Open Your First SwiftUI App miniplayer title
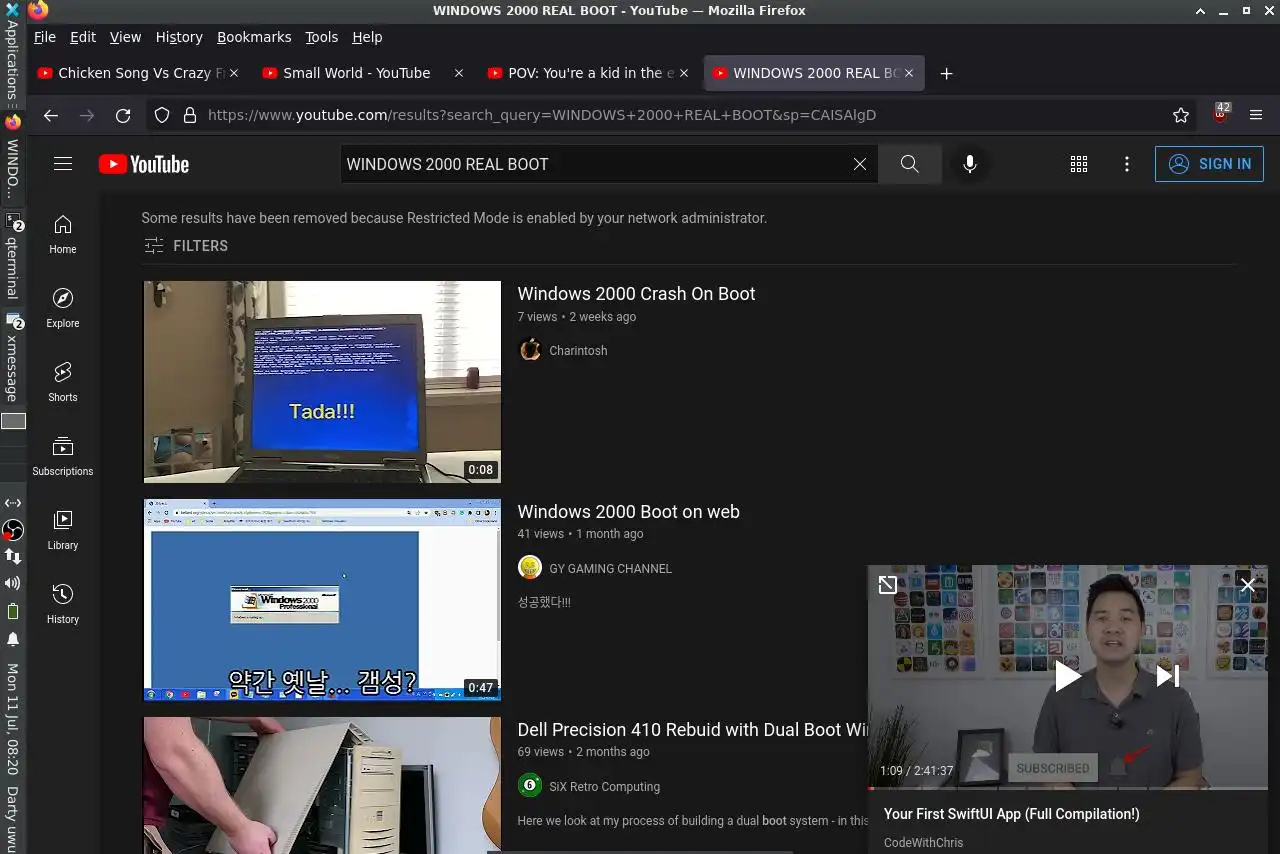The height and width of the screenshot is (854, 1280). click(1011, 814)
